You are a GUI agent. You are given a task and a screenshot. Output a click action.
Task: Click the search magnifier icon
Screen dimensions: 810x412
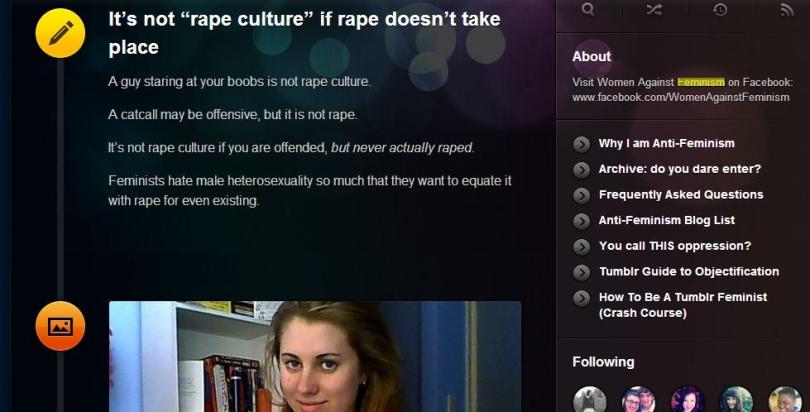click(588, 9)
